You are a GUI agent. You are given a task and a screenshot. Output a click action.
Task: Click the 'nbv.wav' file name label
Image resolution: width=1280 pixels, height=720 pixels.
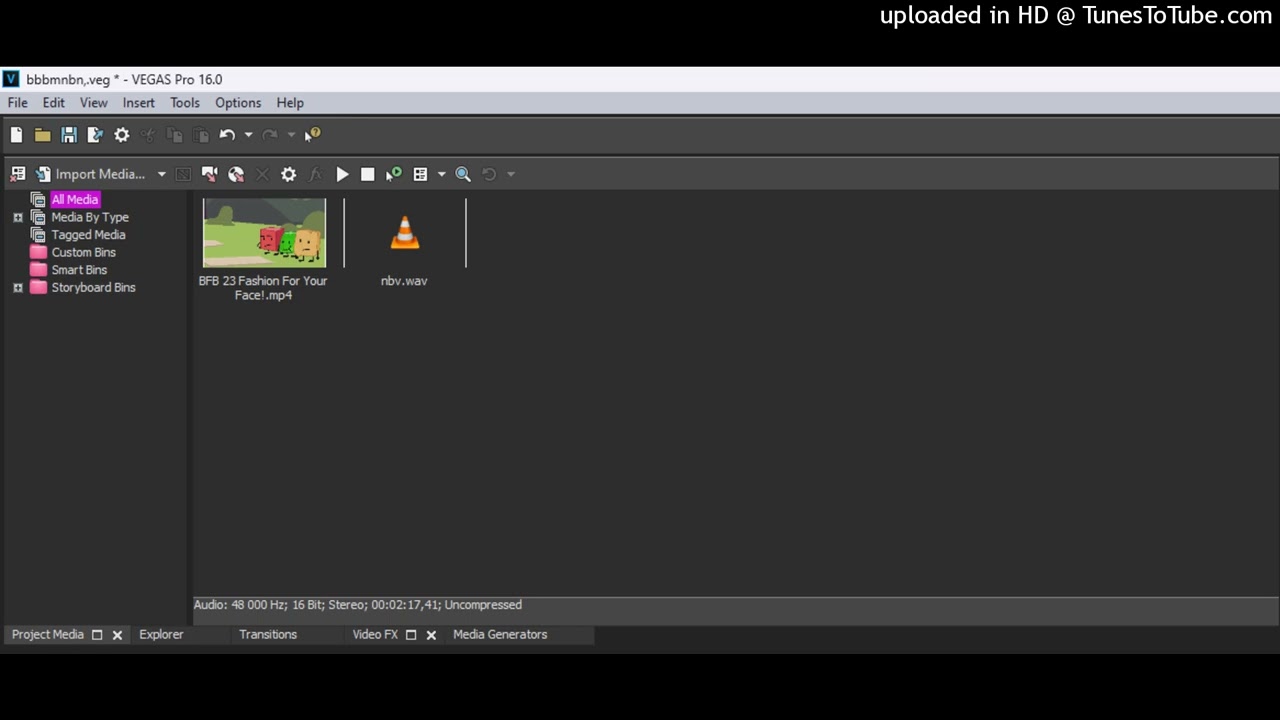(x=404, y=281)
